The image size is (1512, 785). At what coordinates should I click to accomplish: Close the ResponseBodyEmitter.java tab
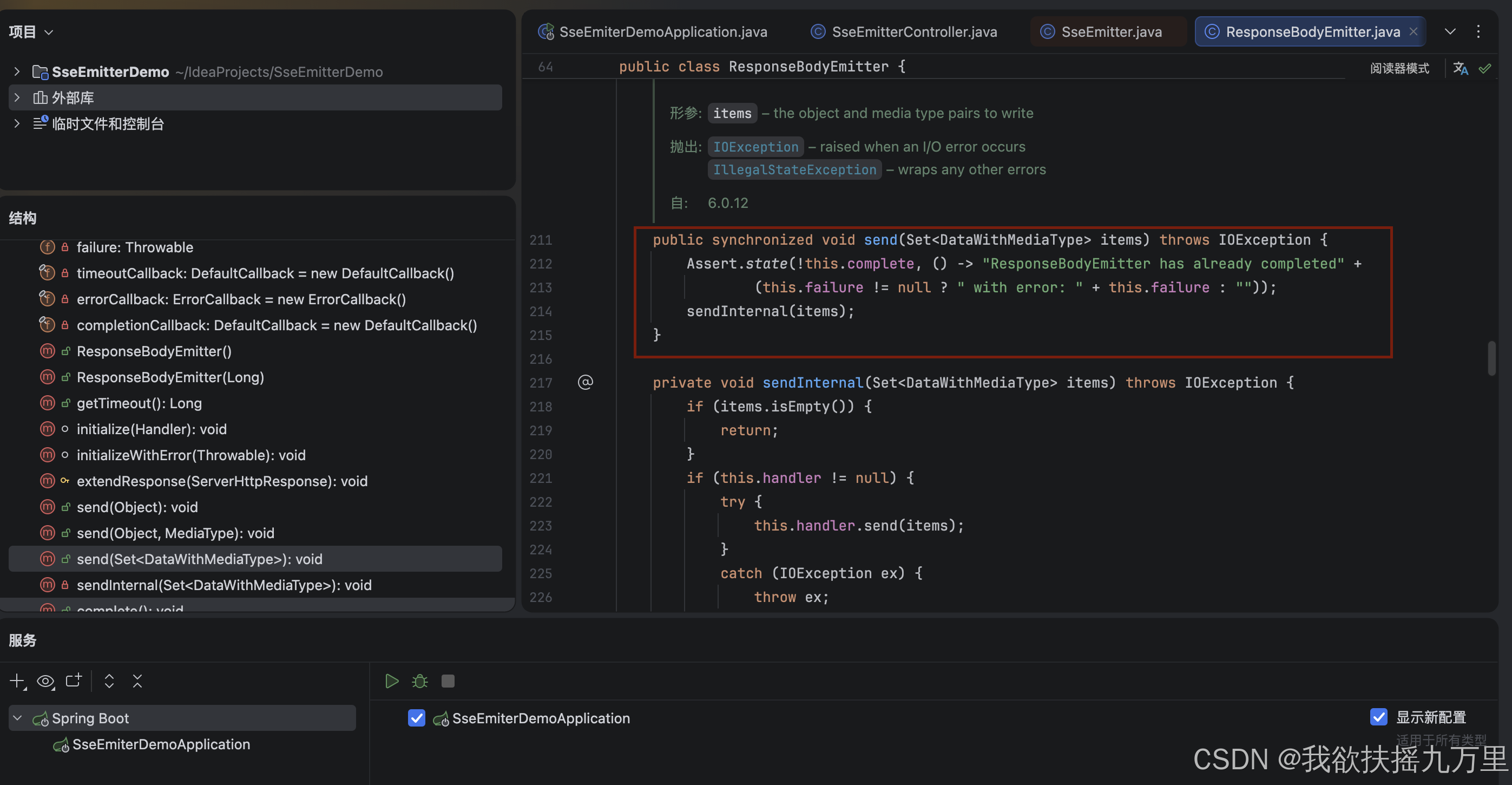pos(1414,32)
